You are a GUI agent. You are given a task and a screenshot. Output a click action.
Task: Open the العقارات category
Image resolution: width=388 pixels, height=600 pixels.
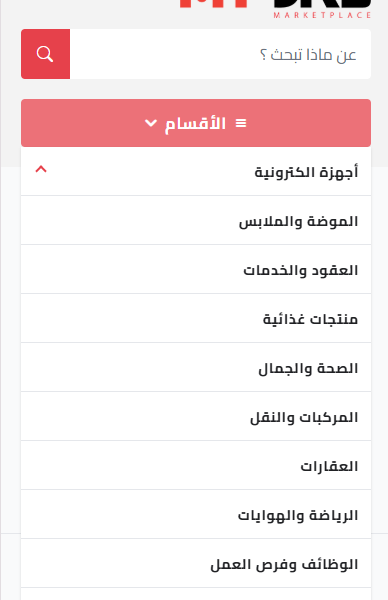tap(196, 465)
